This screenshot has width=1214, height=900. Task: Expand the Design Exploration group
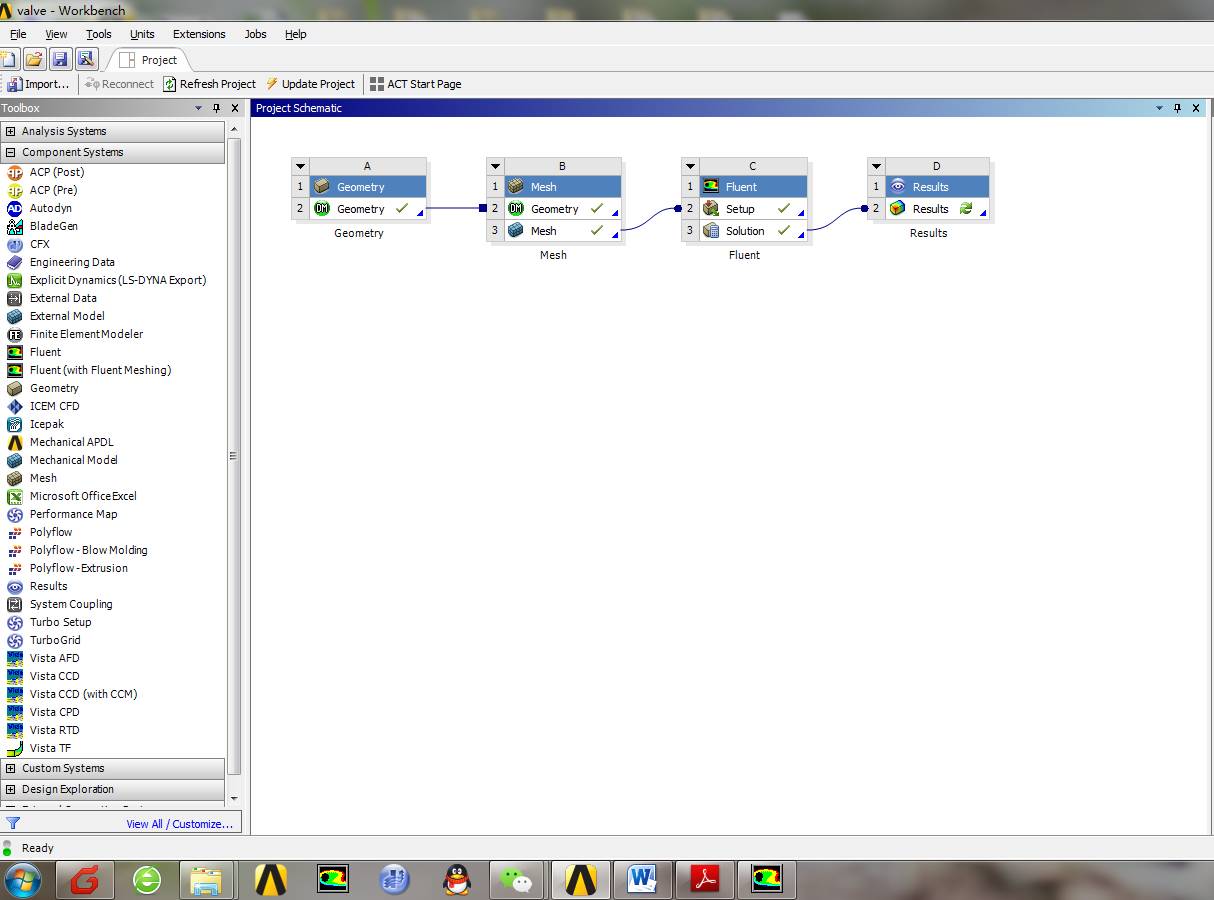pyautogui.click(x=10, y=789)
